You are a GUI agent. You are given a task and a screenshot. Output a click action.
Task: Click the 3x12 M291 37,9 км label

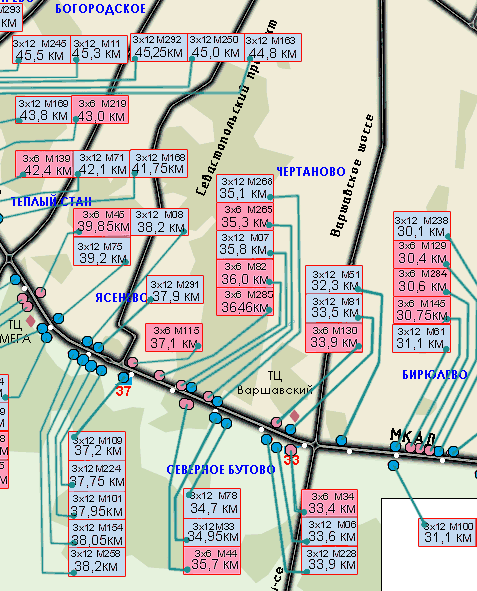click(x=175, y=289)
